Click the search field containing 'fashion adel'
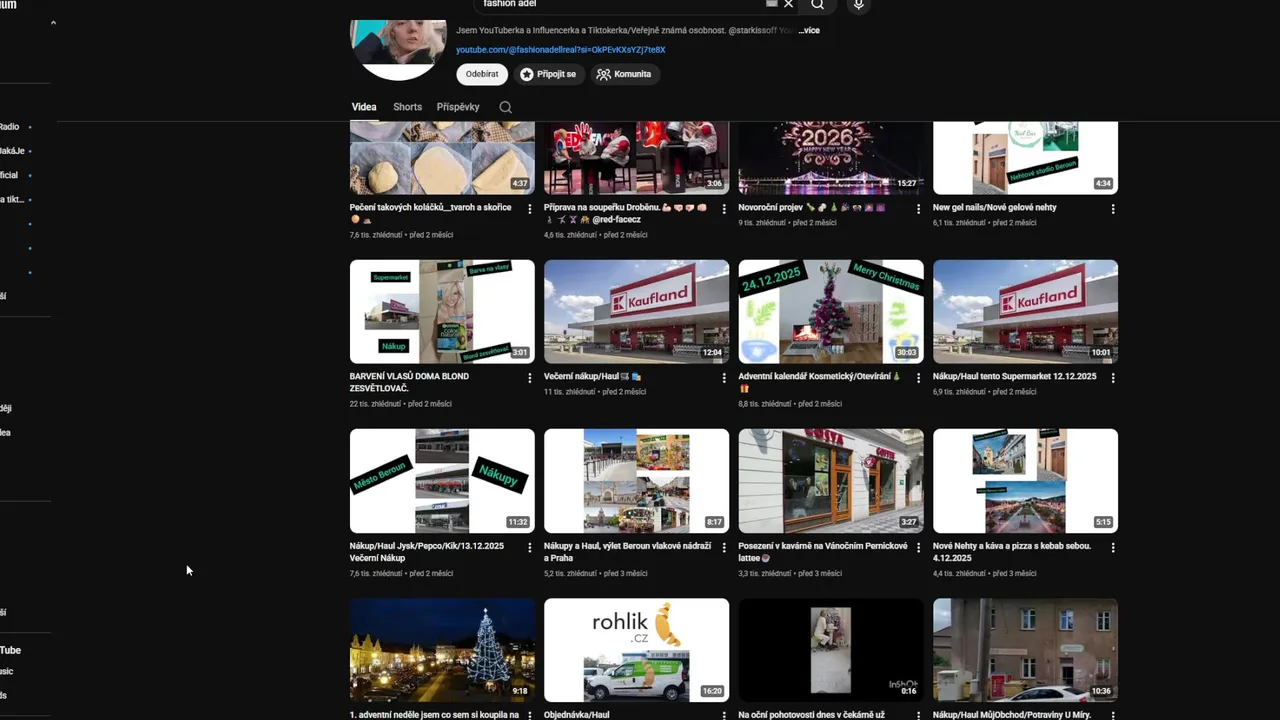The image size is (1280, 720). tap(620, 4)
